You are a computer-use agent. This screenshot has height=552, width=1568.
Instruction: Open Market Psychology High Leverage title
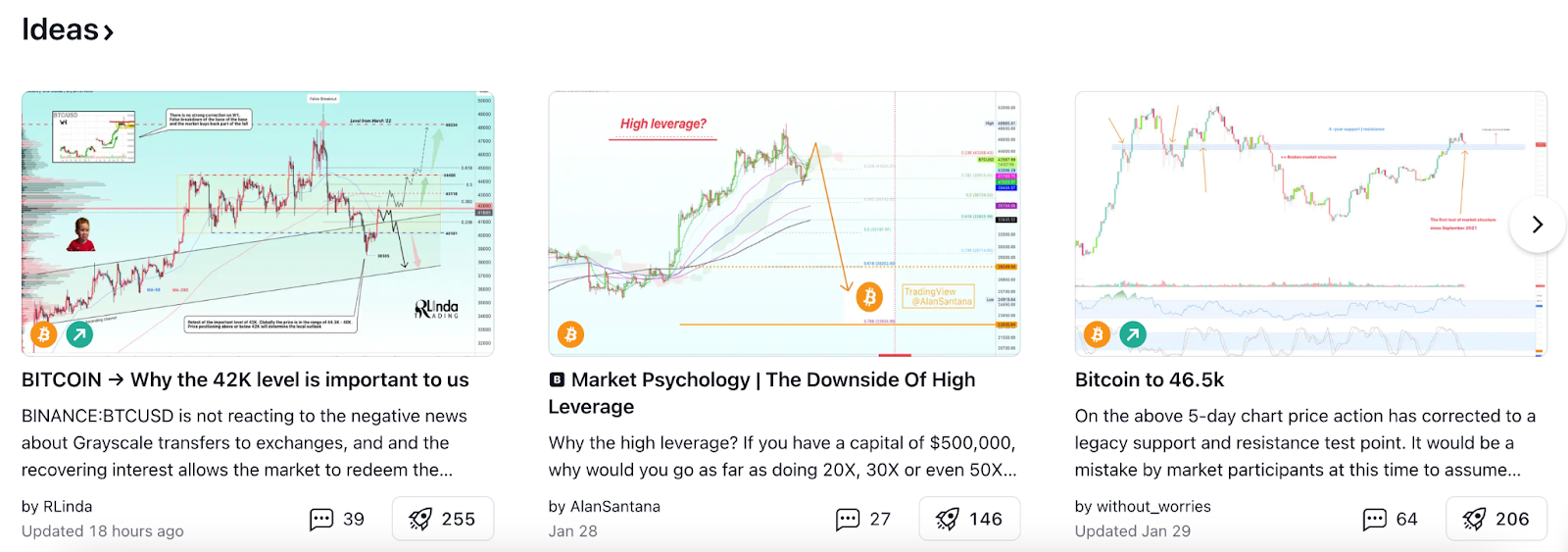click(762, 393)
